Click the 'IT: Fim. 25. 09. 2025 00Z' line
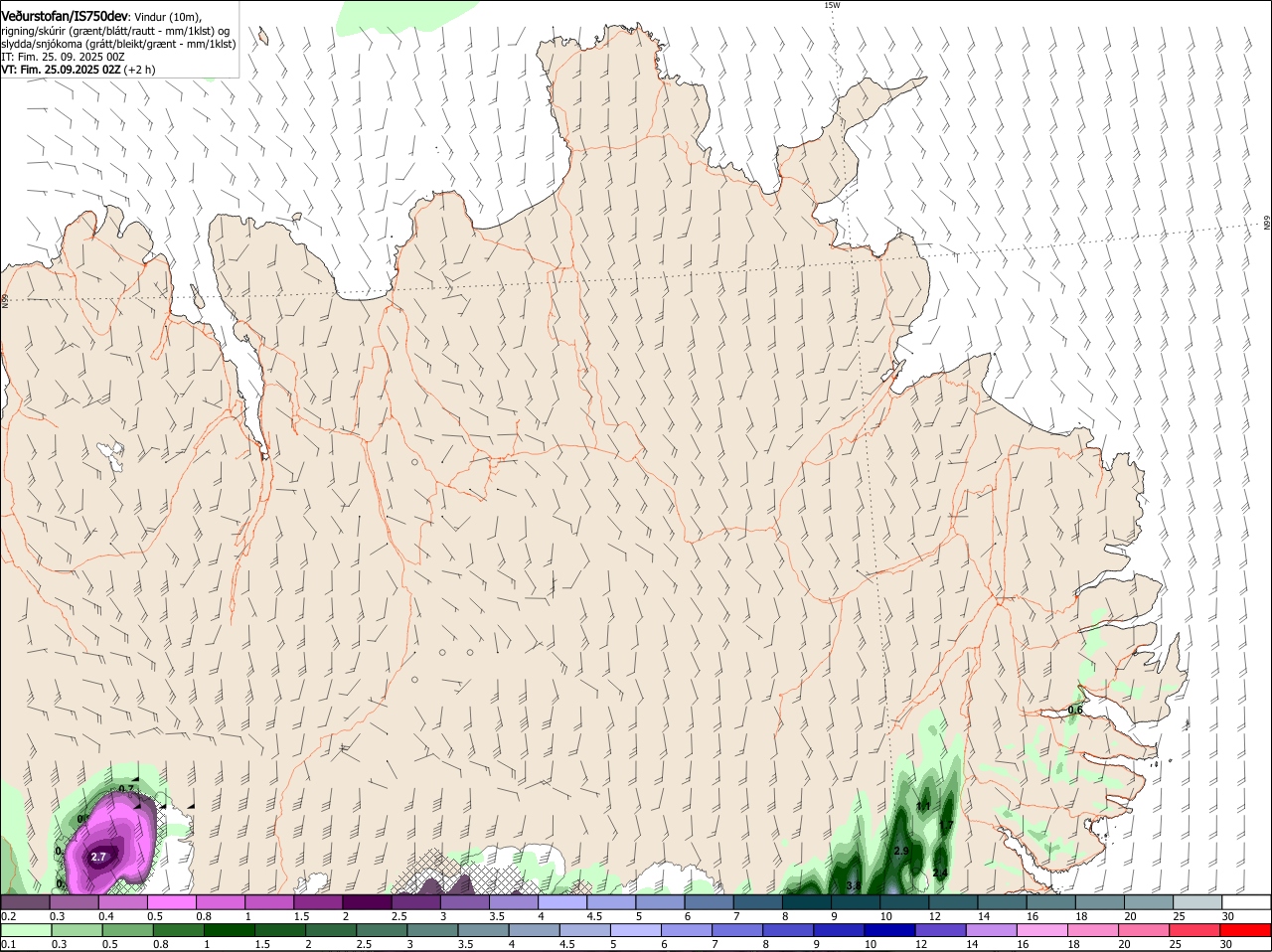 (x=63, y=57)
